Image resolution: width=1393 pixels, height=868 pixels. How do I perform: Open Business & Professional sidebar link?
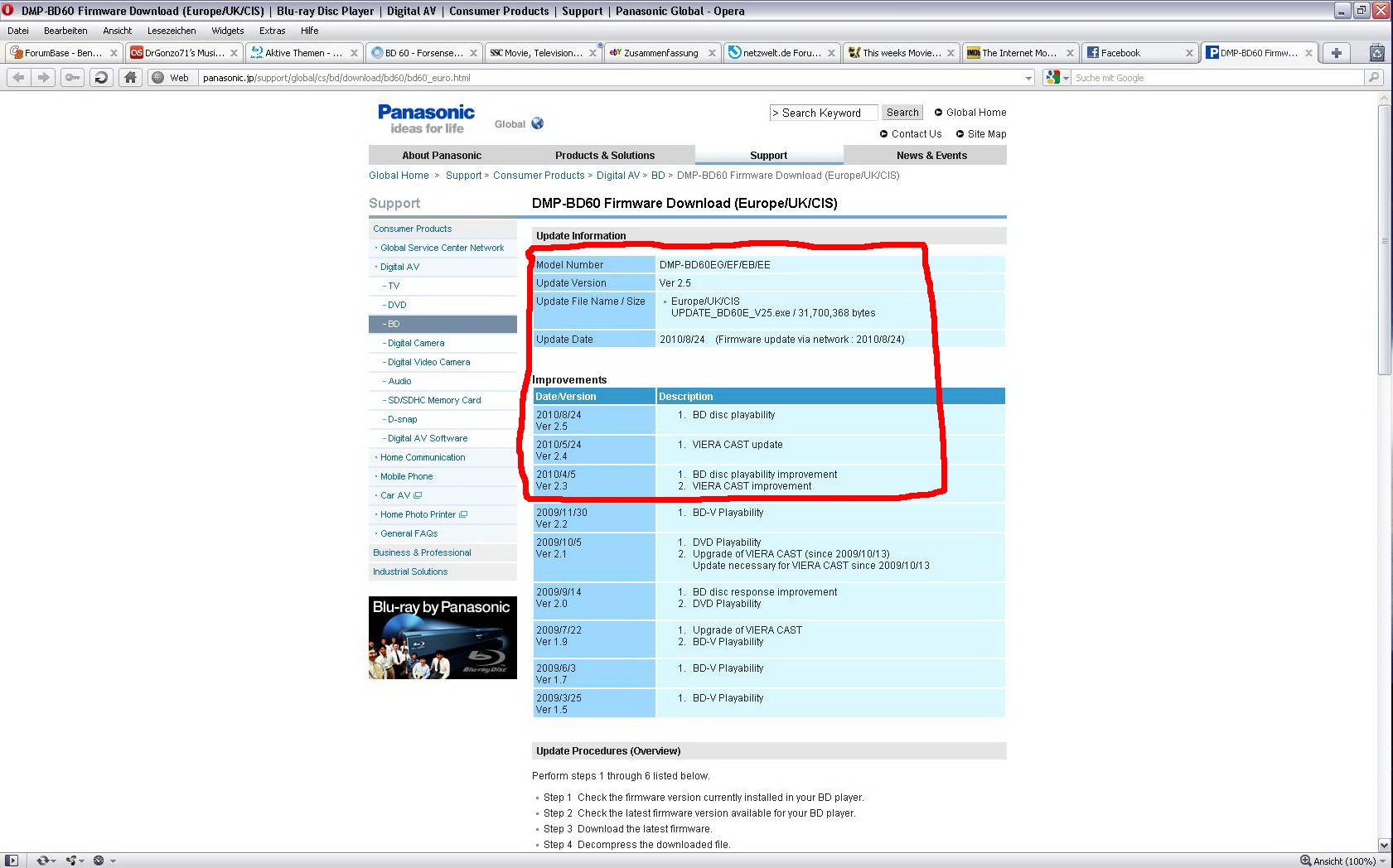[422, 552]
